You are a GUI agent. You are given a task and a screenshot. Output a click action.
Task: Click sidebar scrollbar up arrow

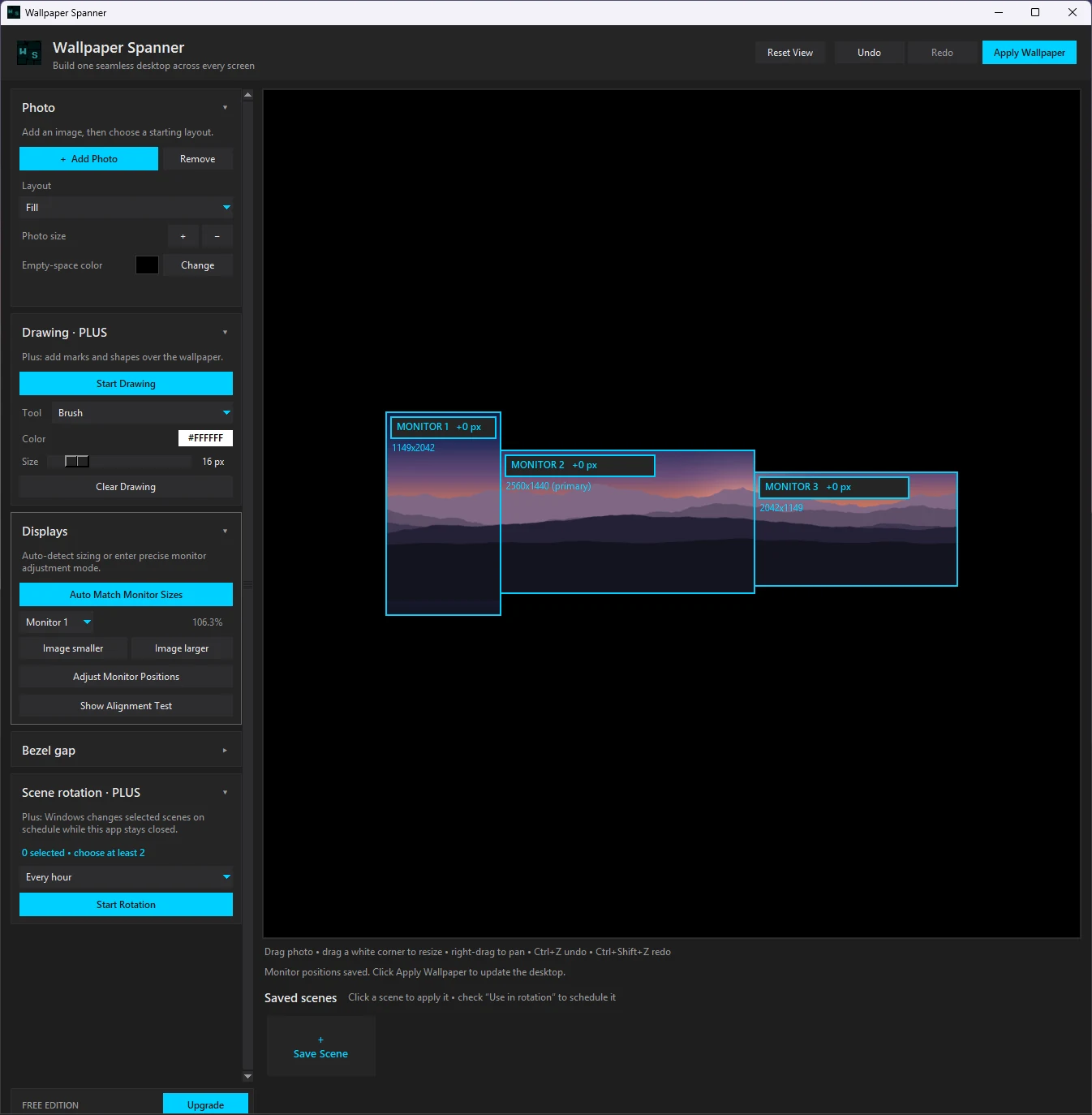pyautogui.click(x=248, y=95)
